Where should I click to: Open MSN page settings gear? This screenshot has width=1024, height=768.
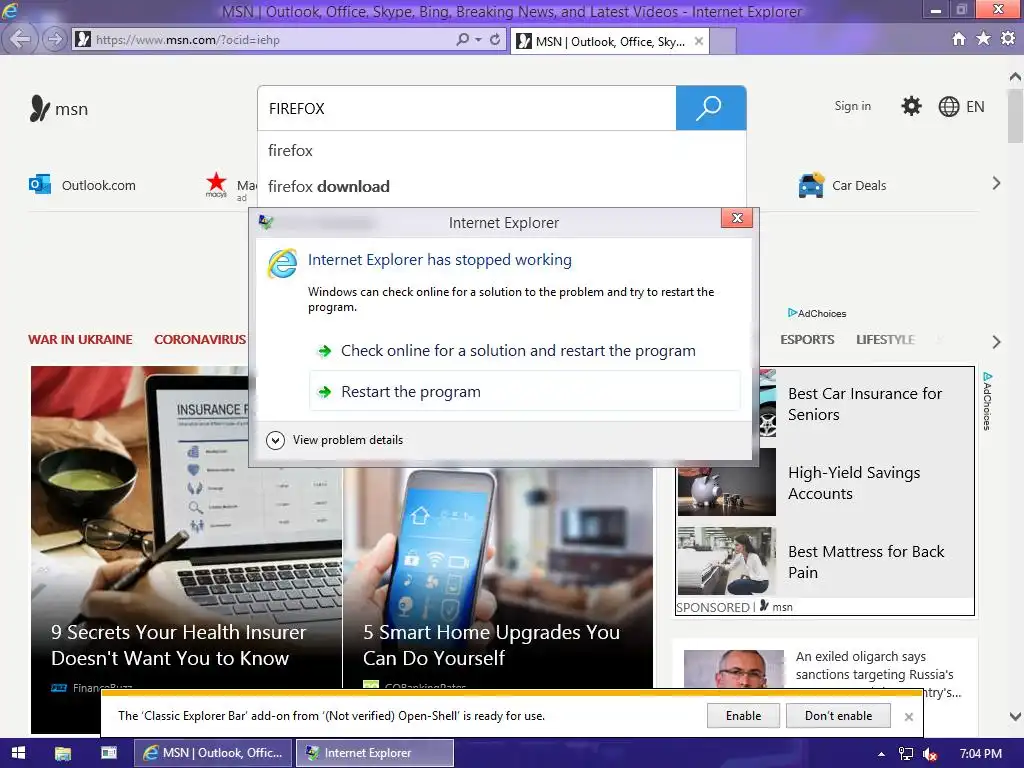[911, 106]
